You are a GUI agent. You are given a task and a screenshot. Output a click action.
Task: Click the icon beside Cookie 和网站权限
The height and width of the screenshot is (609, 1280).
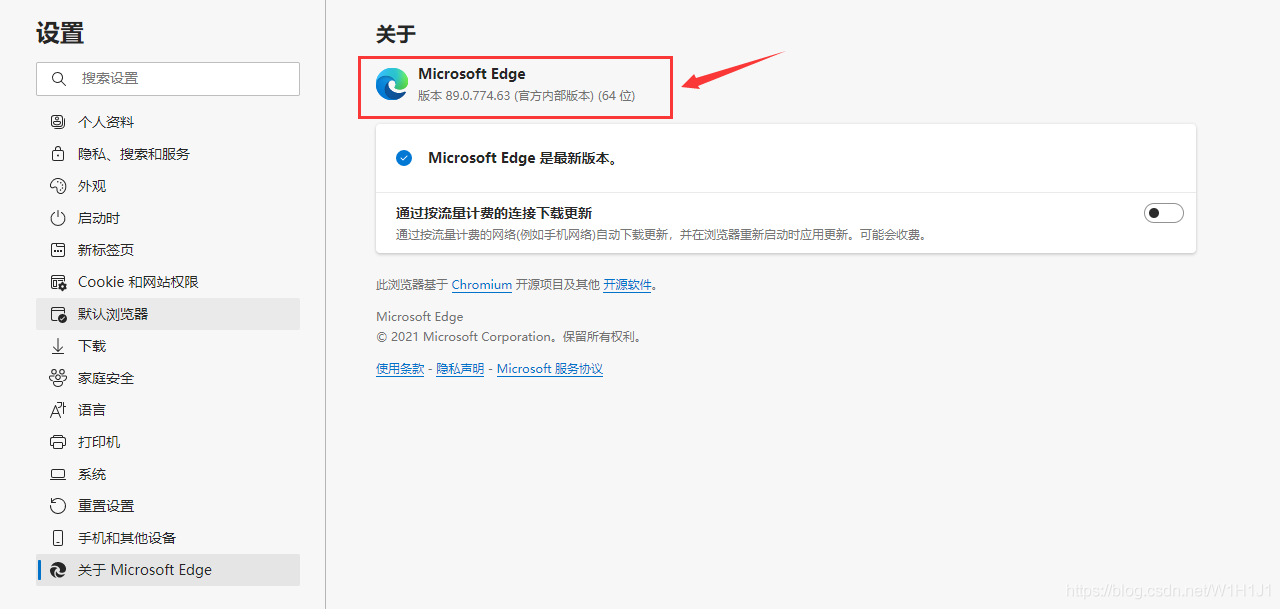coord(58,282)
